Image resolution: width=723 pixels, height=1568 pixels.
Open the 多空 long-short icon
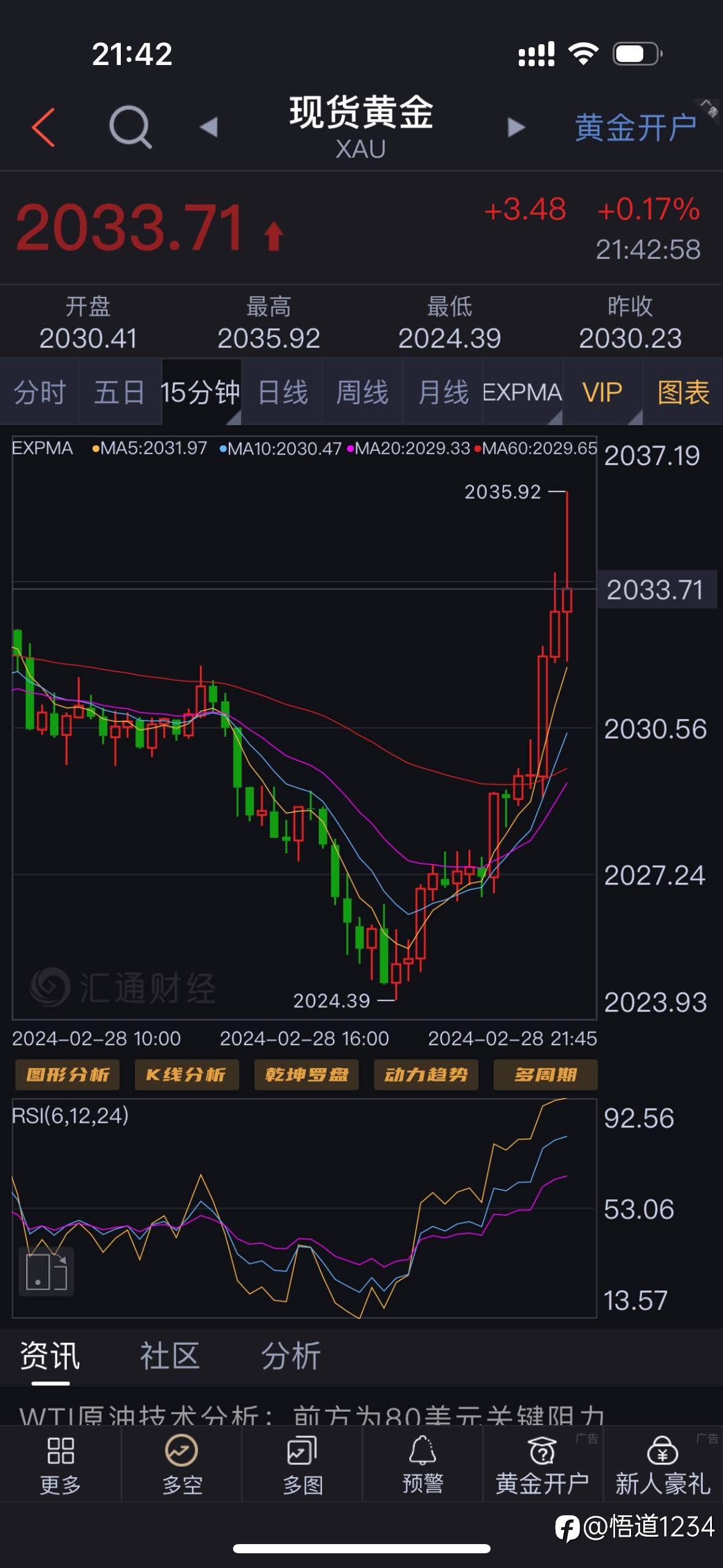click(x=182, y=1451)
